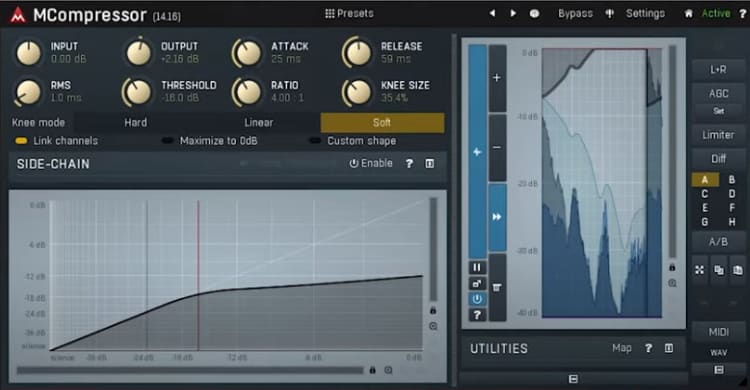Select preset slot A
The image size is (750, 390).
[x=705, y=180]
